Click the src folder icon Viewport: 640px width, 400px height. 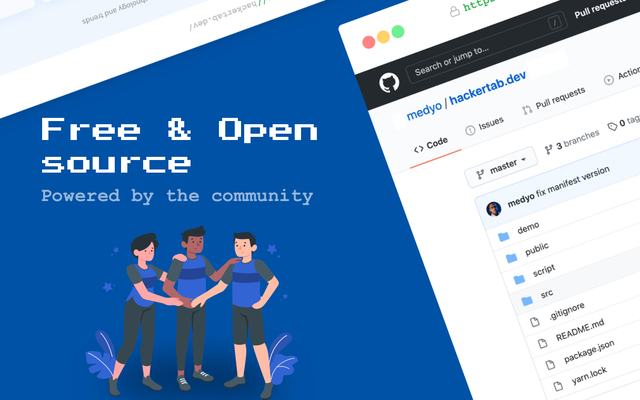pyautogui.click(x=527, y=301)
